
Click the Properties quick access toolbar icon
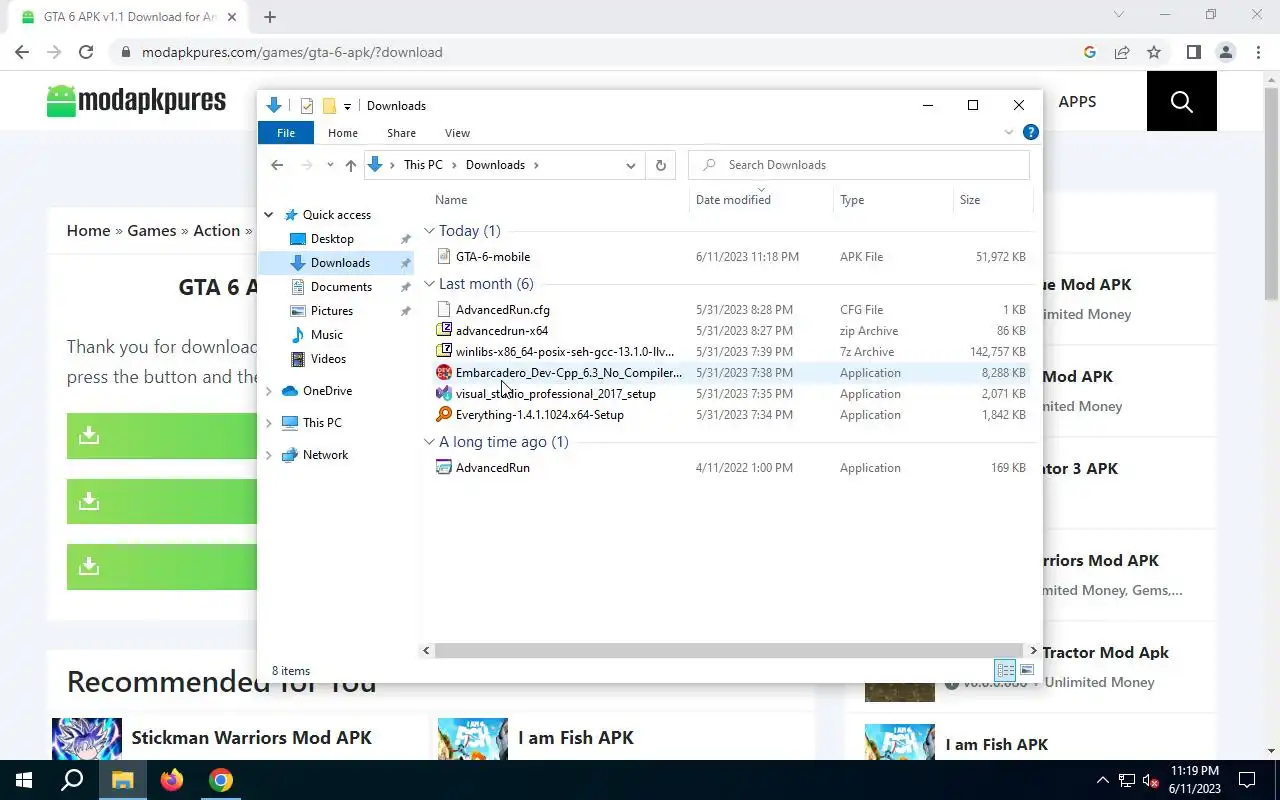307,106
